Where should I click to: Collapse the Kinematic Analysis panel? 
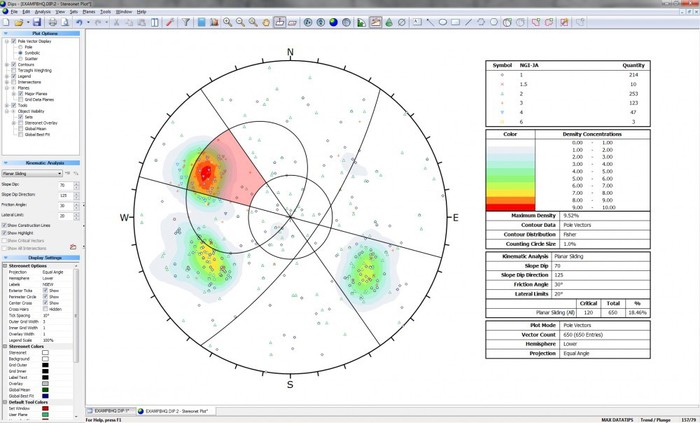click(x=5, y=162)
